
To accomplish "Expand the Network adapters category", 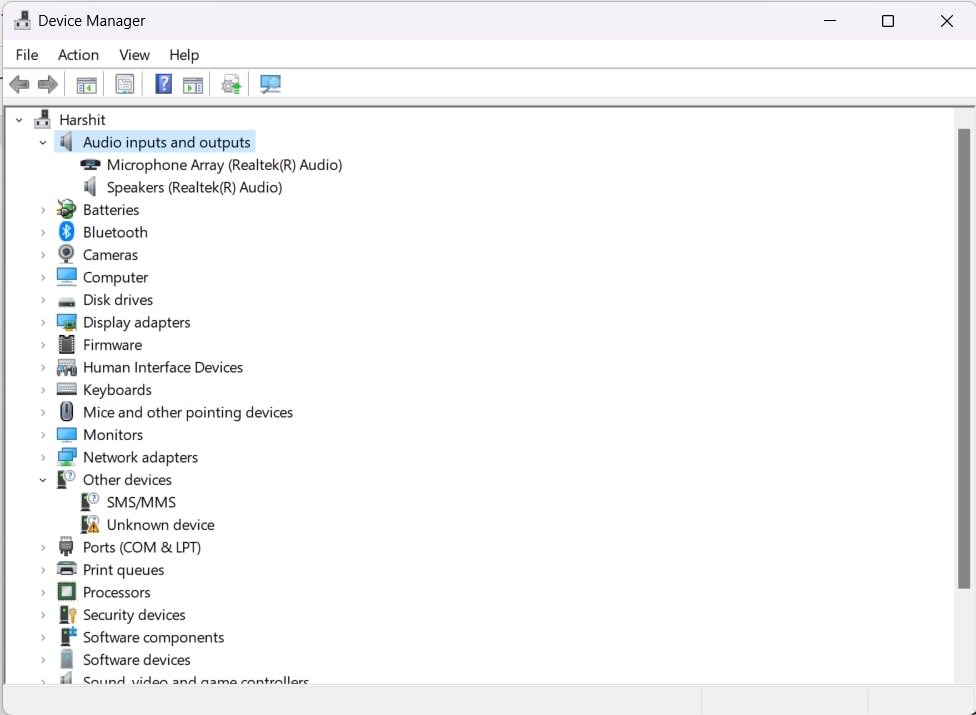I will 43,458.
